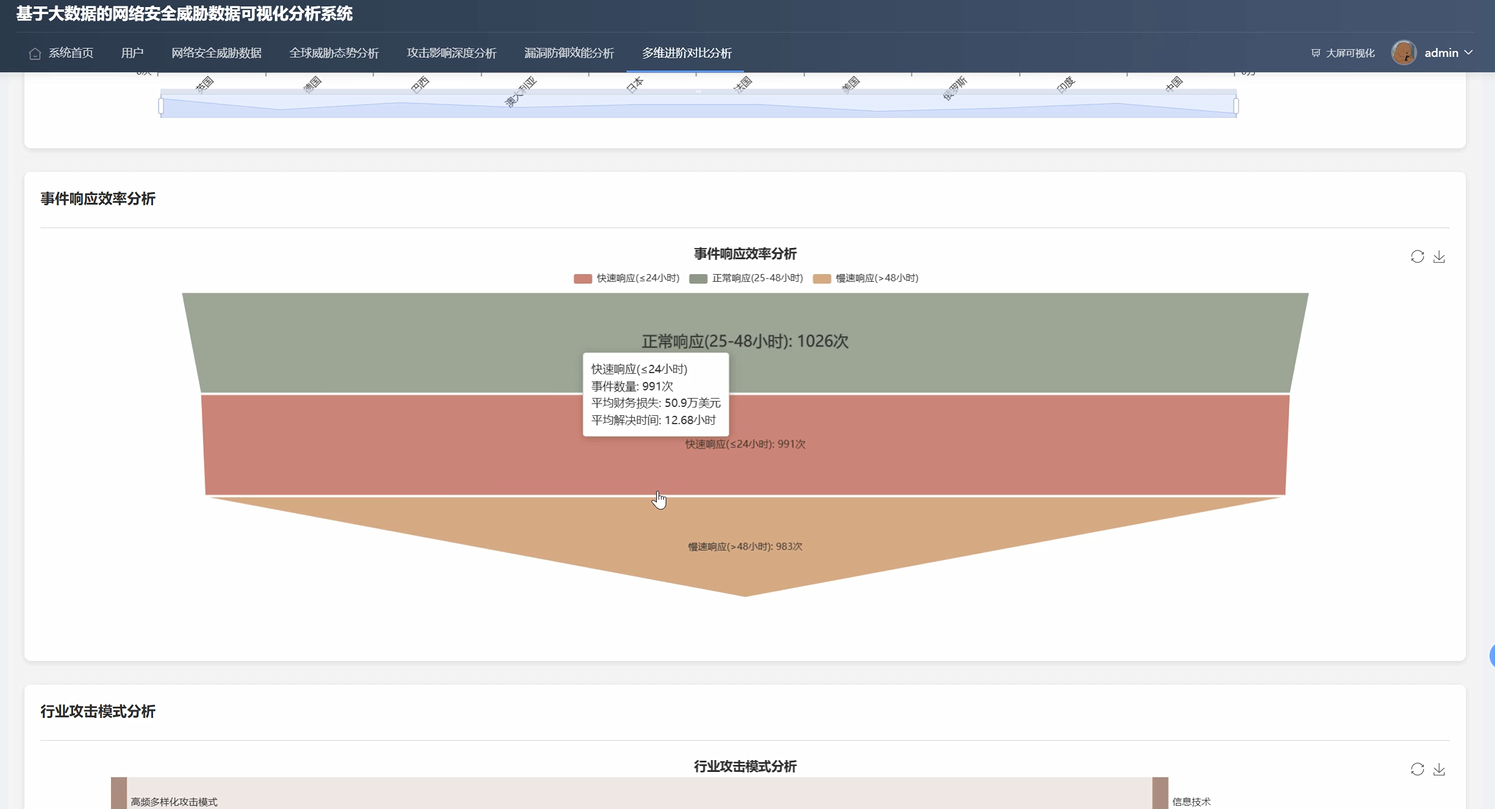1495x809 pixels.
Task: Download the 行业攻击模式分析 chart image
Action: tap(1439, 769)
